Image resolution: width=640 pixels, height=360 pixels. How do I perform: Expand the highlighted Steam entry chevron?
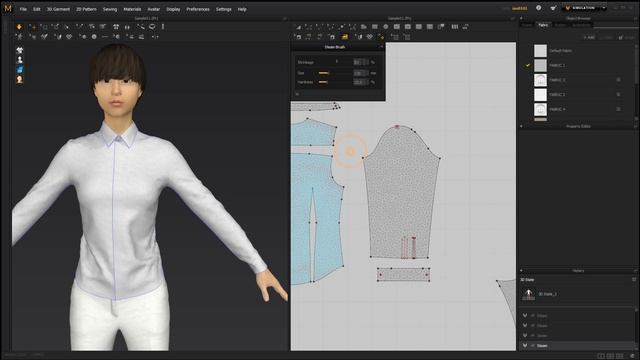525,345
